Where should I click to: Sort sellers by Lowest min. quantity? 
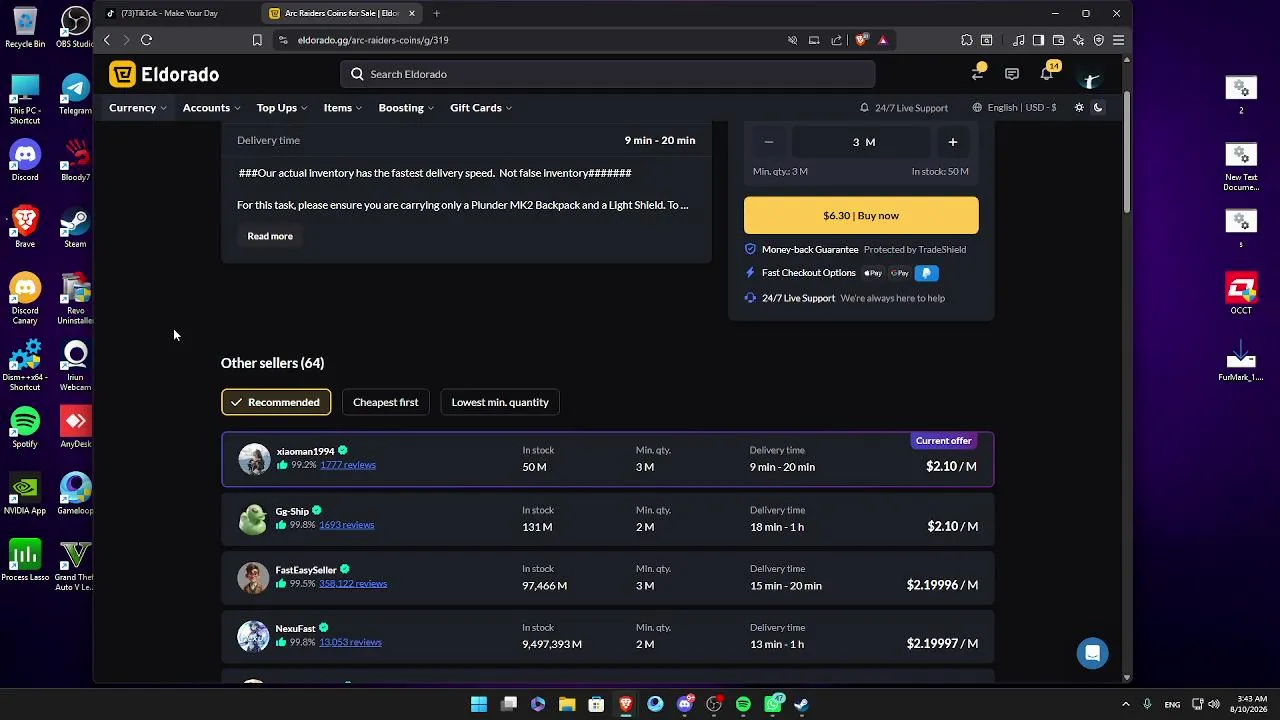(500, 402)
